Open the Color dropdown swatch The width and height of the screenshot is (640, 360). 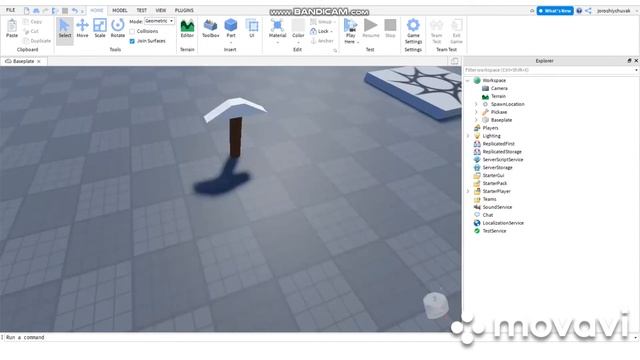click(298, 30)
